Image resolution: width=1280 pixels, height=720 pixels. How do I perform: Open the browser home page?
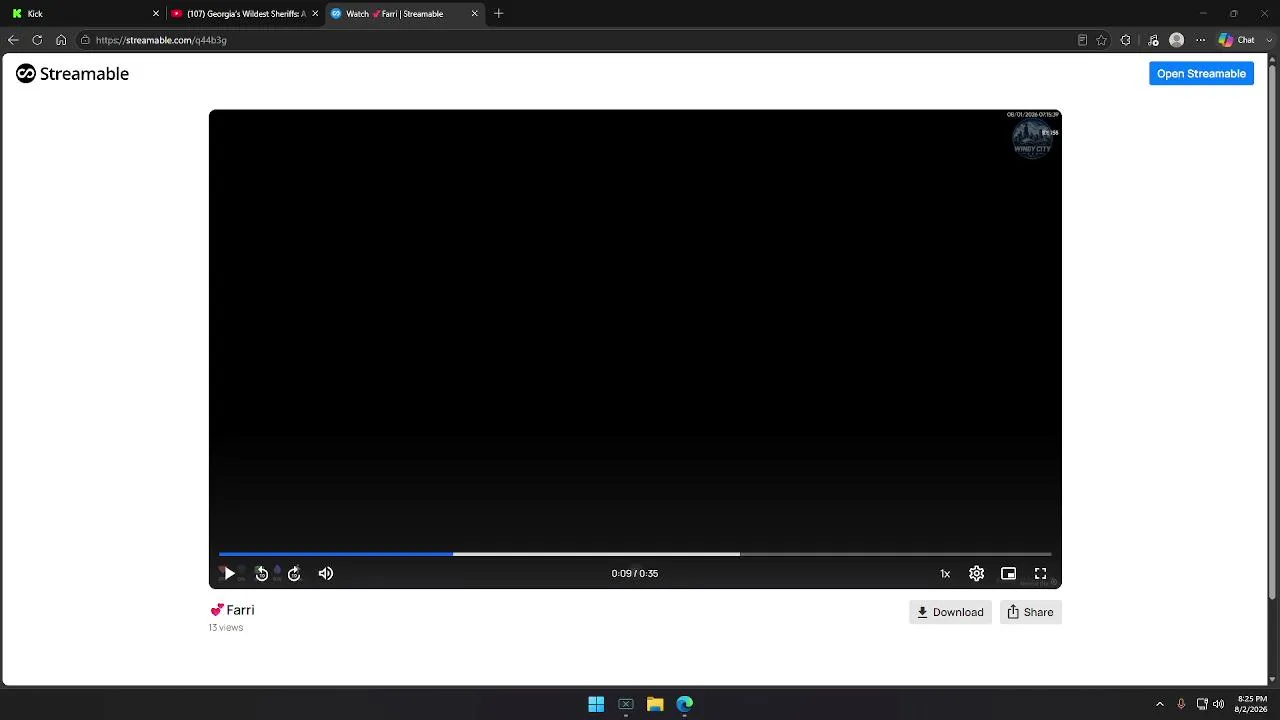(x=61, y=40)
